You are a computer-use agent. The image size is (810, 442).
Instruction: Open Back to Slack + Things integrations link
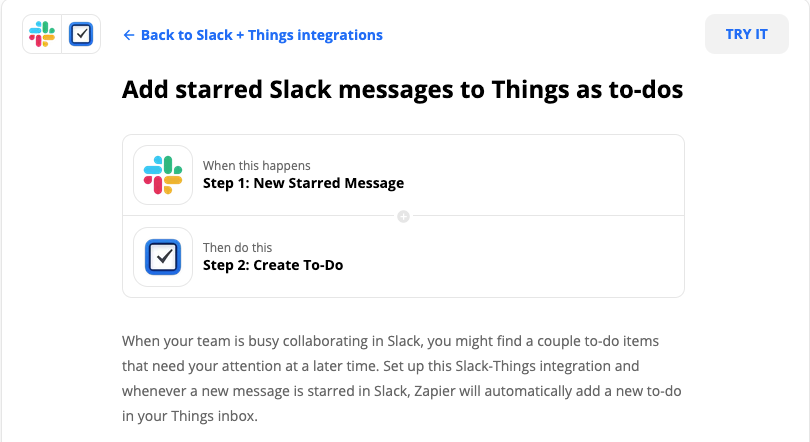[x=261, y=35]
